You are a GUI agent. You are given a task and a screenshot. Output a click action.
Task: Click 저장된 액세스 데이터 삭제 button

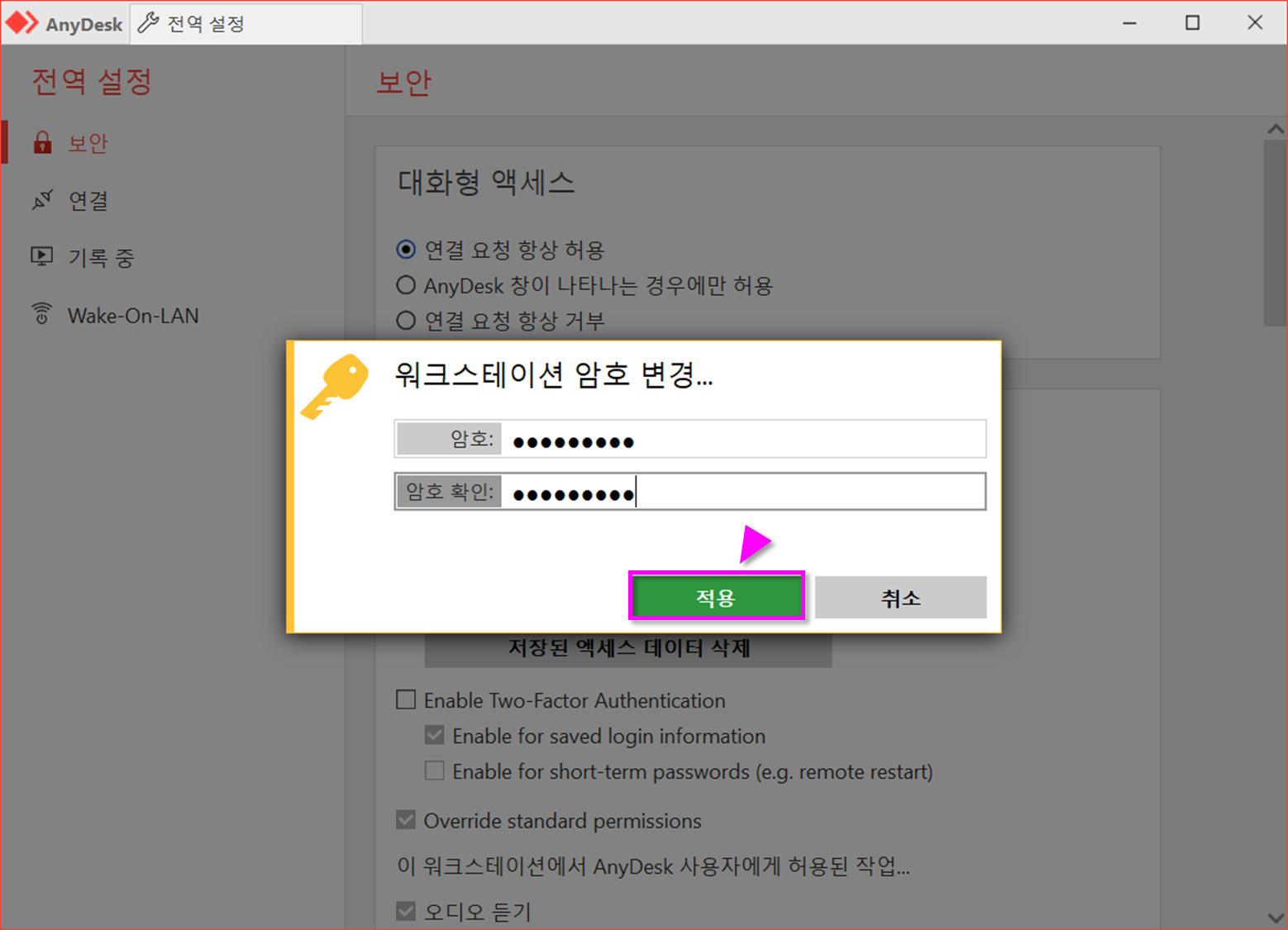click(x=628, y=649)
